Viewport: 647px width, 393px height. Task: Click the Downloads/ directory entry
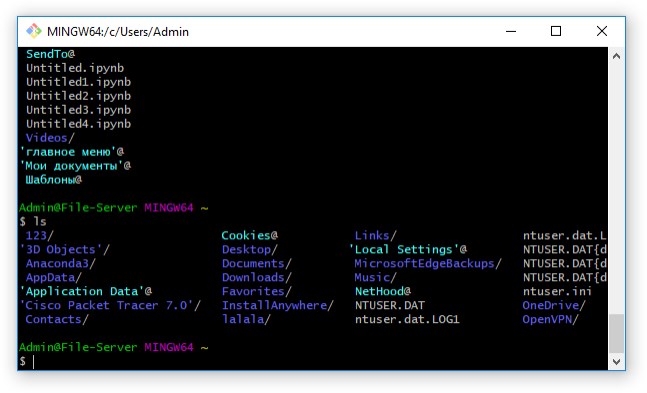pyautogui.click(x=257, y=277)
